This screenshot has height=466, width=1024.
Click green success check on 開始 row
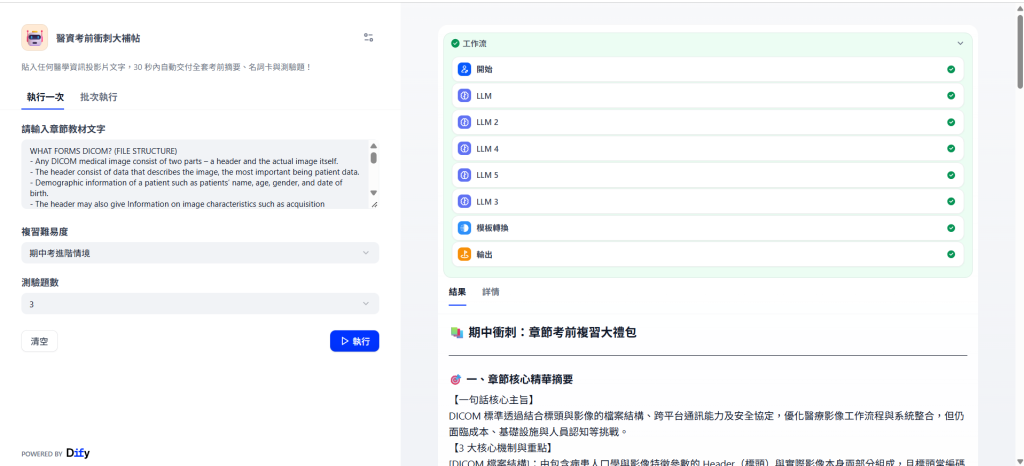tap(951, 69)
